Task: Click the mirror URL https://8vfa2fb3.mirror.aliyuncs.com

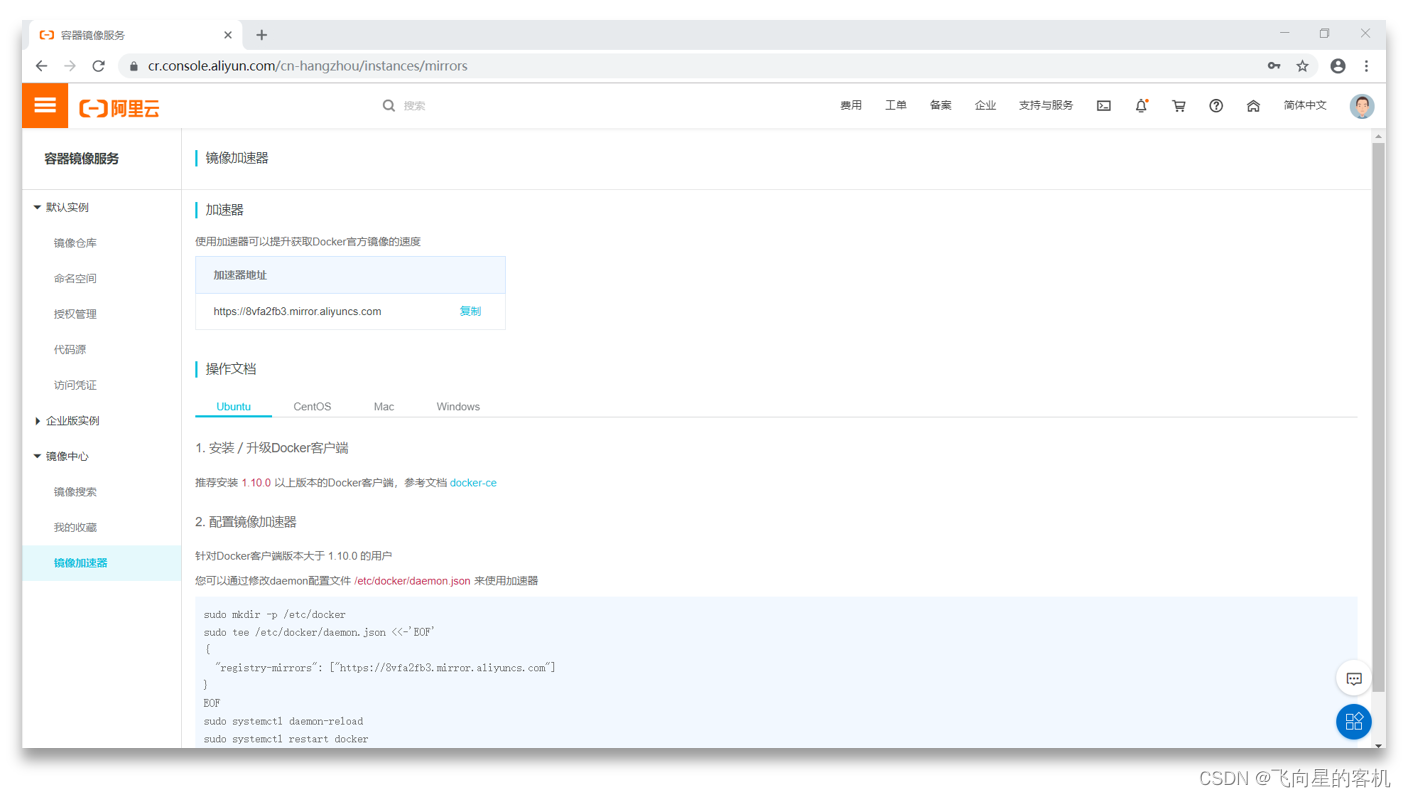Action: point(297,311)
